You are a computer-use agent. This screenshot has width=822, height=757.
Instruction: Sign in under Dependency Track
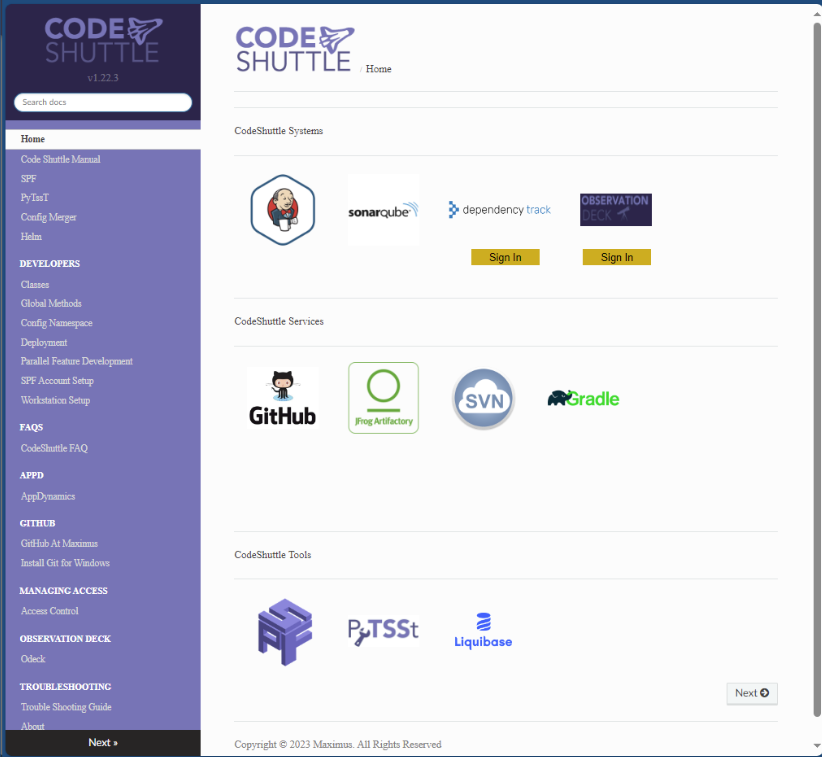(505, 257)
